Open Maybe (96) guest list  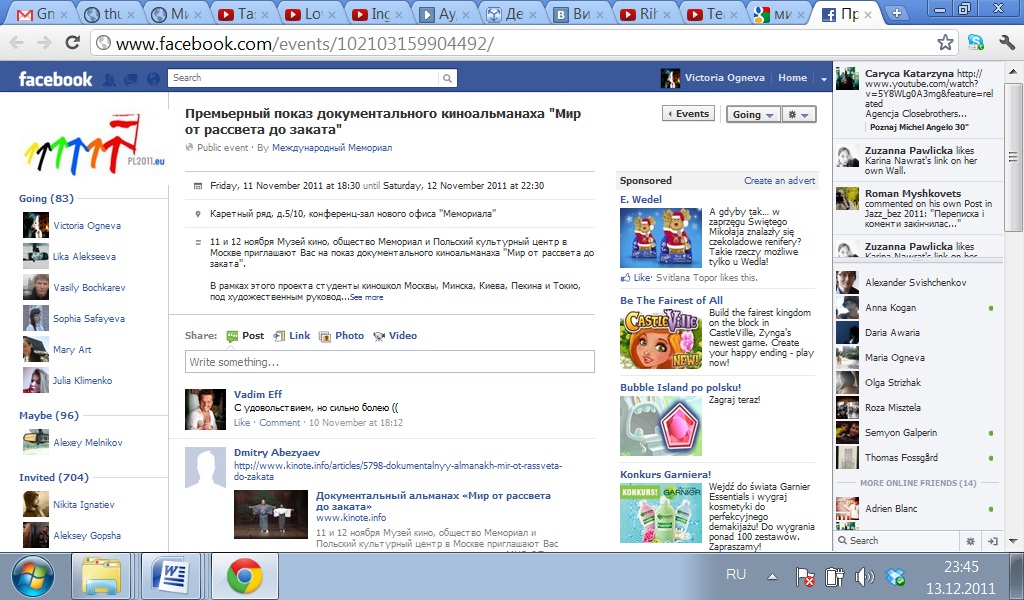(48, 415)
